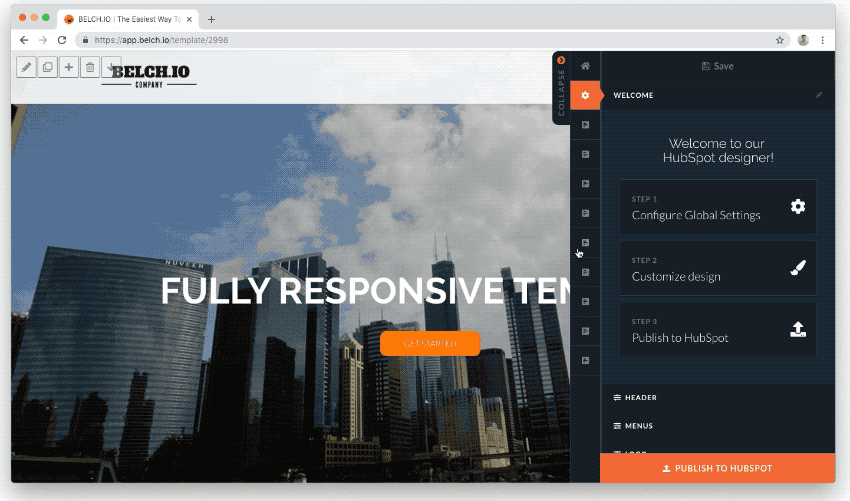Click the lock site info icon
850x501 pixels.
pos(85,40)
